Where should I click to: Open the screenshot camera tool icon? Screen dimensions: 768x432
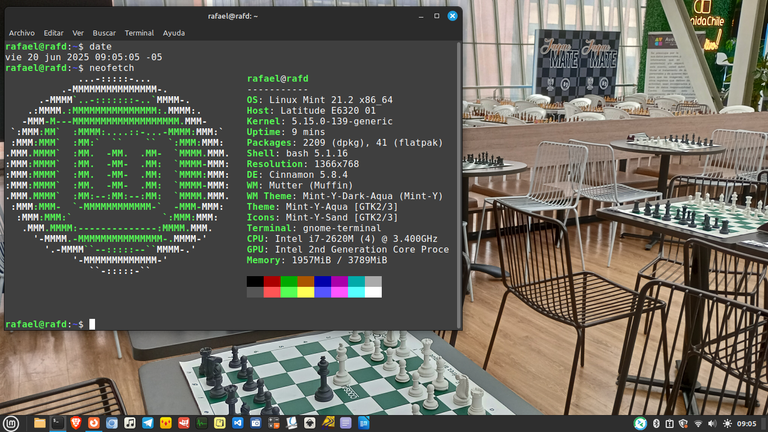click(256, 423)
